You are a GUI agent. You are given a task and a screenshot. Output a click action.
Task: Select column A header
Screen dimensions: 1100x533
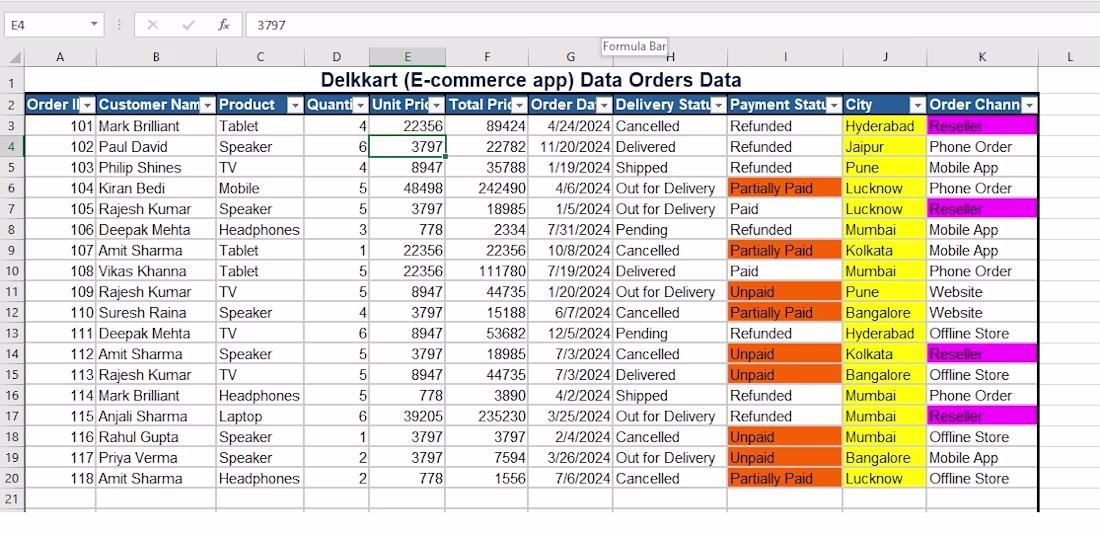pos(60,57)
